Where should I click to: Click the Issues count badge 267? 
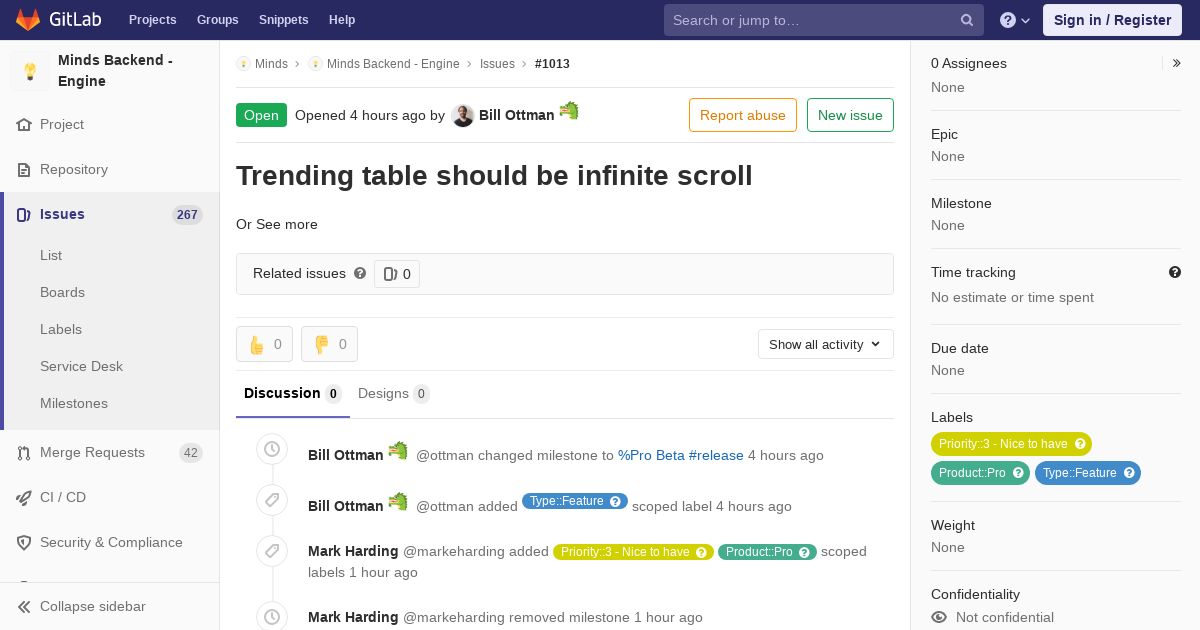(187, 215)
